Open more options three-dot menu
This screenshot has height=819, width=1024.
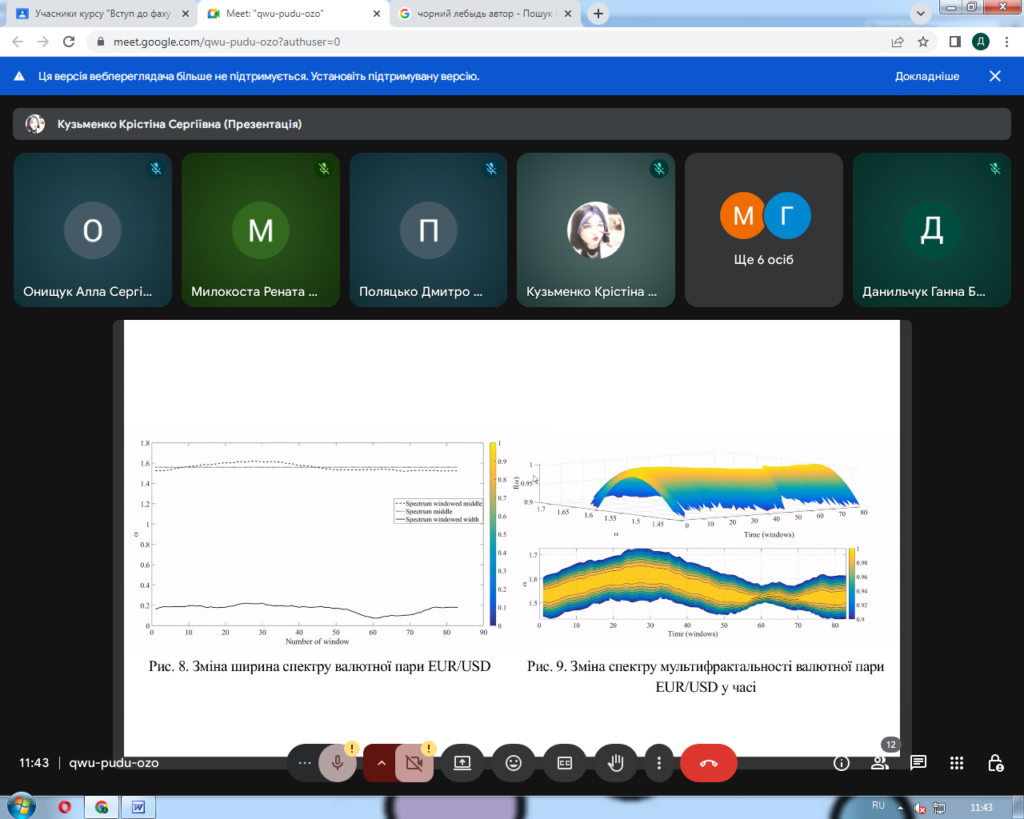coord(659,763)
